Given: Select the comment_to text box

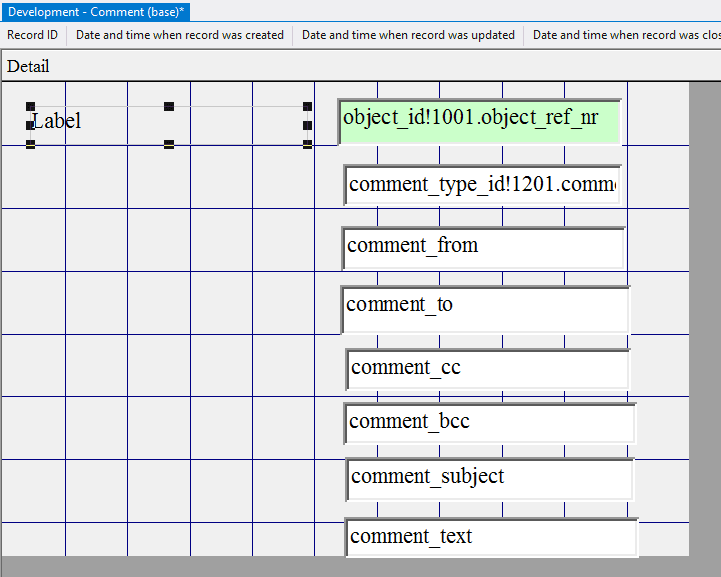Looking at the screenshot, I should click(485, 309).
